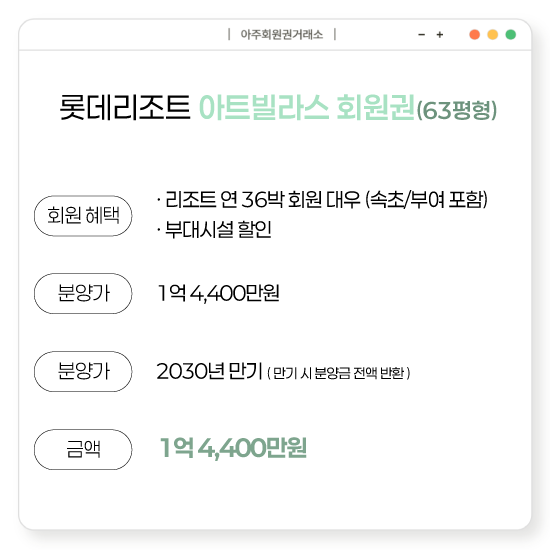Click the 만기 시 분양금 전액 반환 note
Screen dimensions: 550x550
point(338,373)
